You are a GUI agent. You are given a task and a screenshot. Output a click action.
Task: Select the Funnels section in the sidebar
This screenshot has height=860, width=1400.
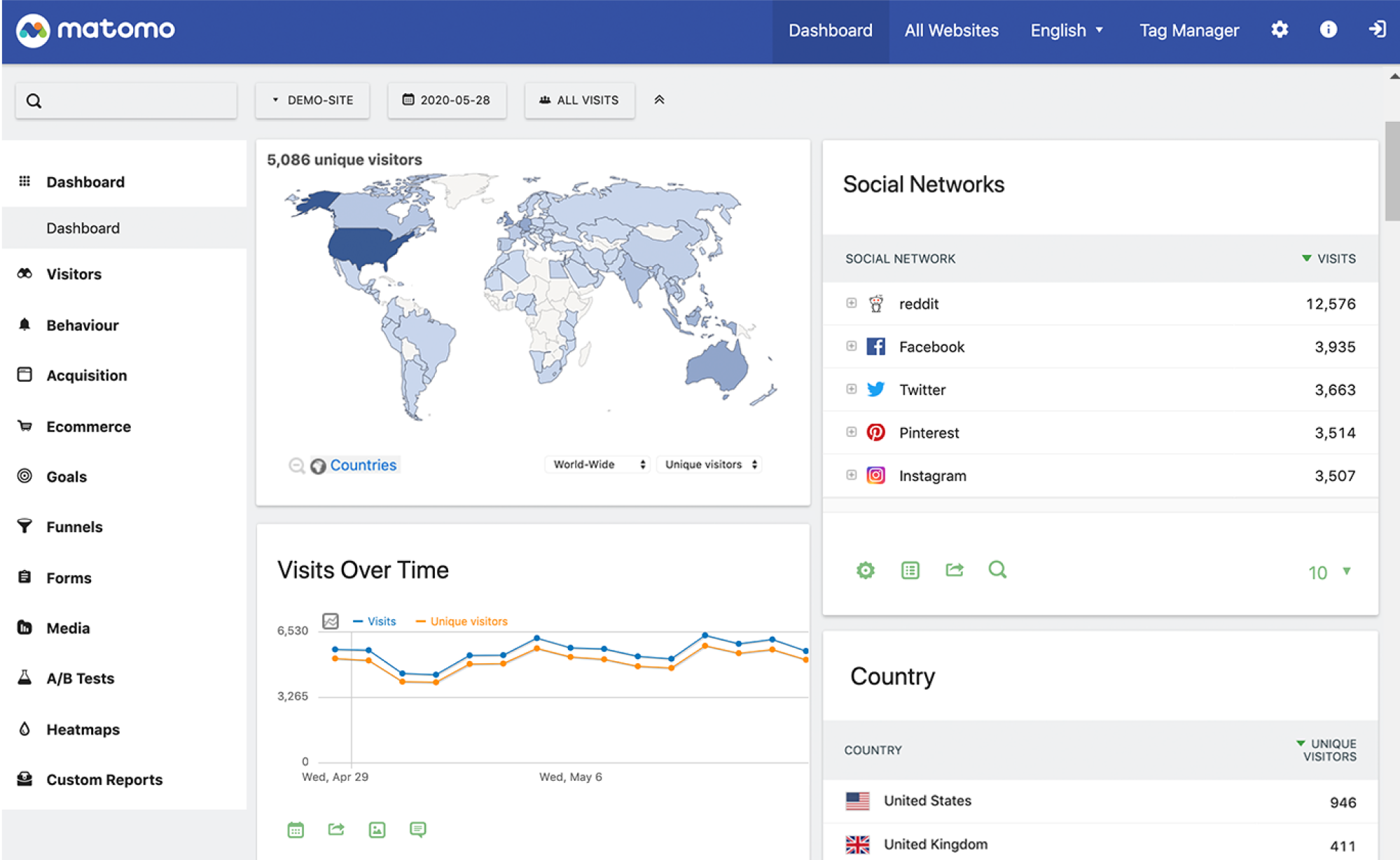pyautogui.click(x=74, y=527)
